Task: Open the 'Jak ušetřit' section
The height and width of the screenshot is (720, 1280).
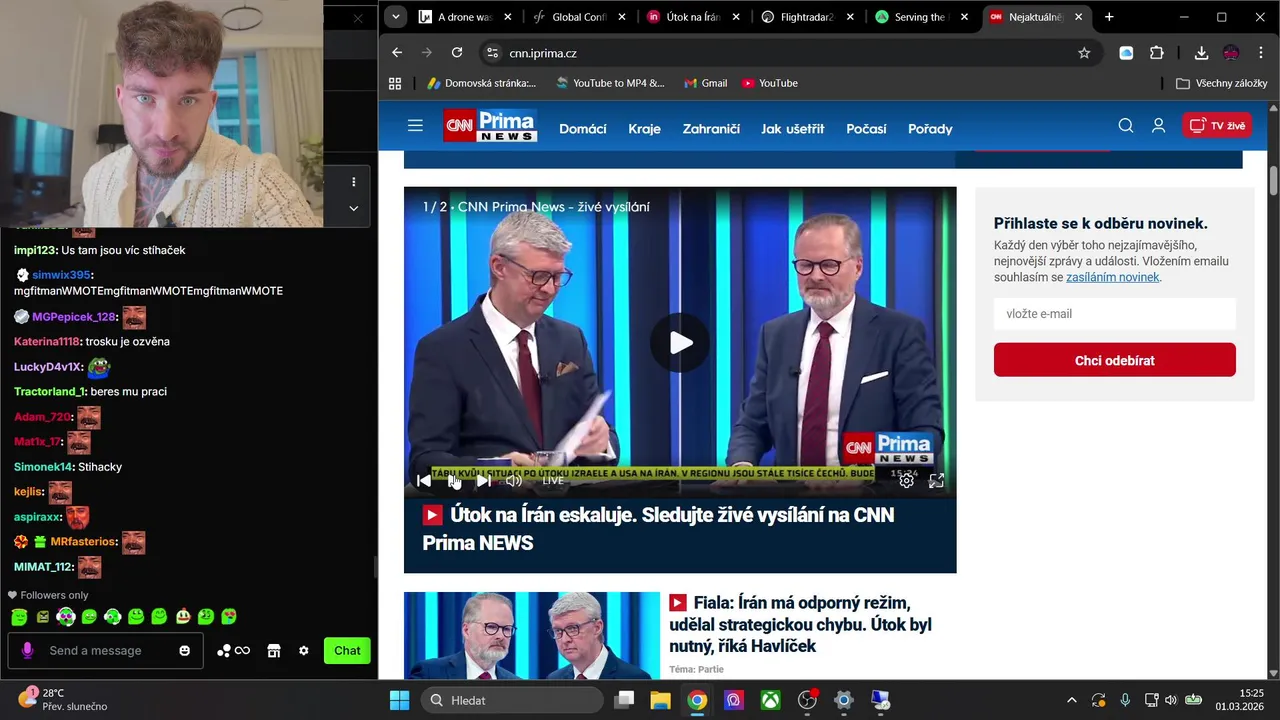Action: click(793, 129)
